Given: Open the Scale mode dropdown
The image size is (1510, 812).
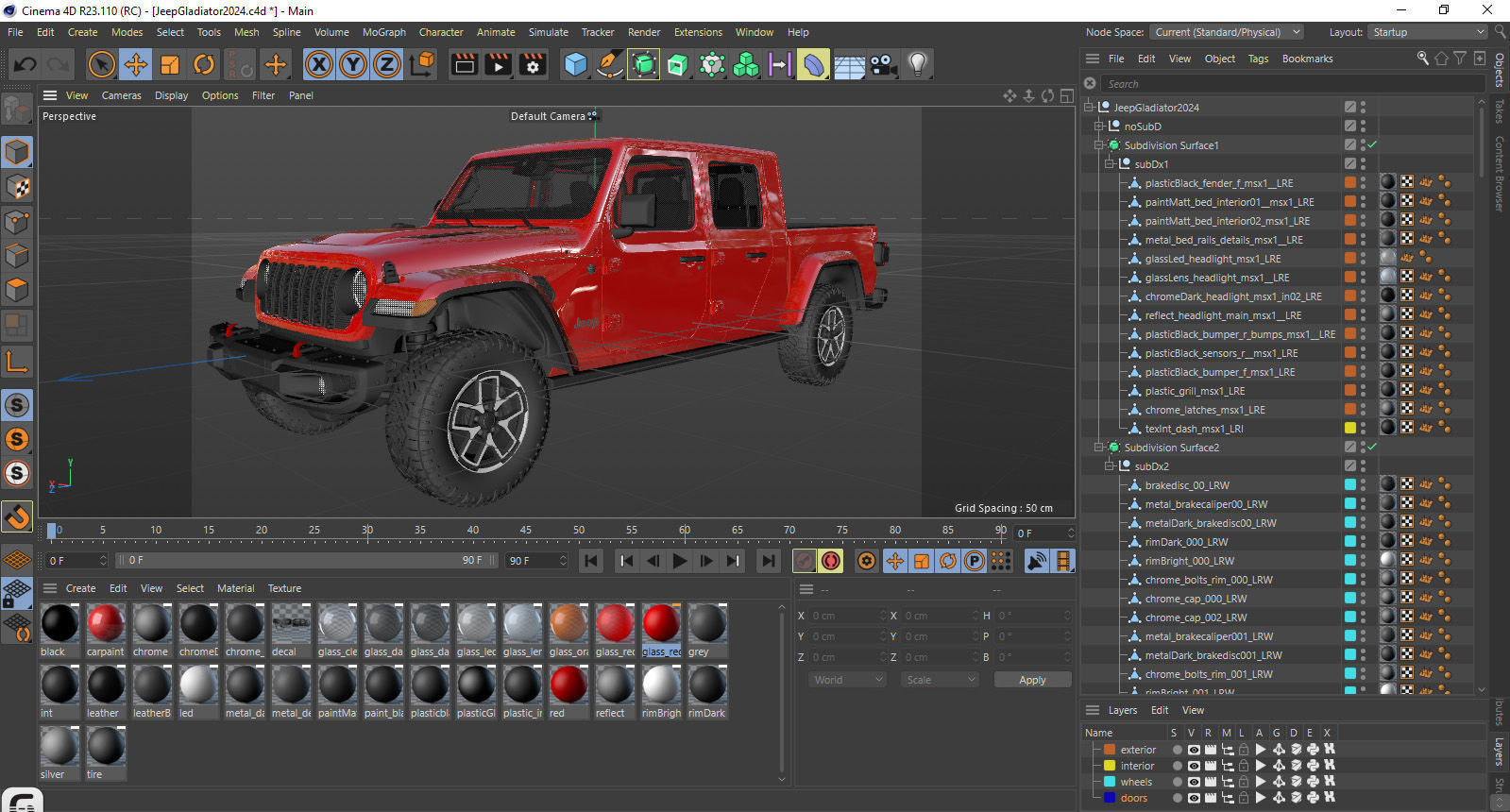Looking at the screenshot, I should (940, 680).
